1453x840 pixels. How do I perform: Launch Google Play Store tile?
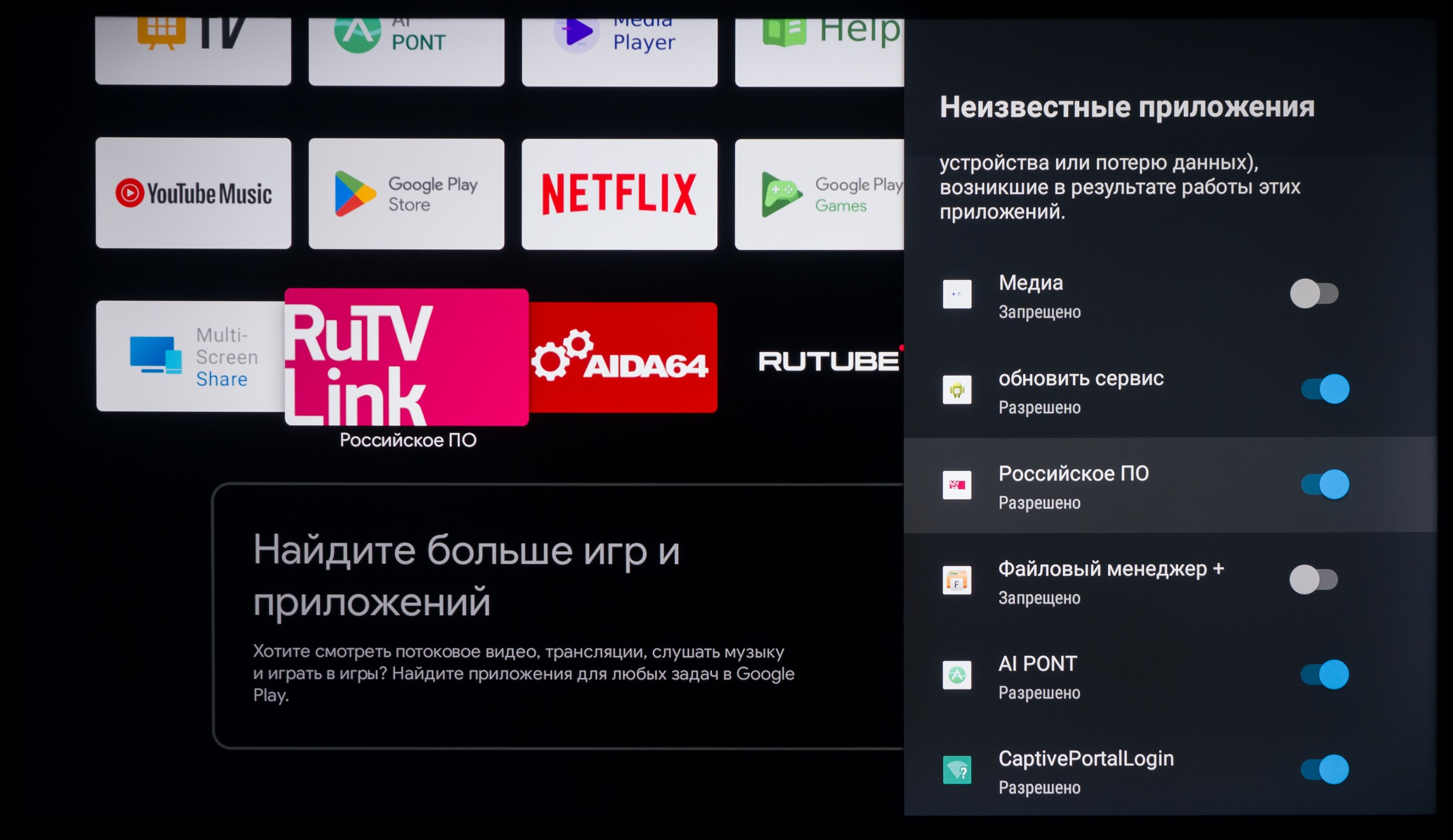click(406, 194)
